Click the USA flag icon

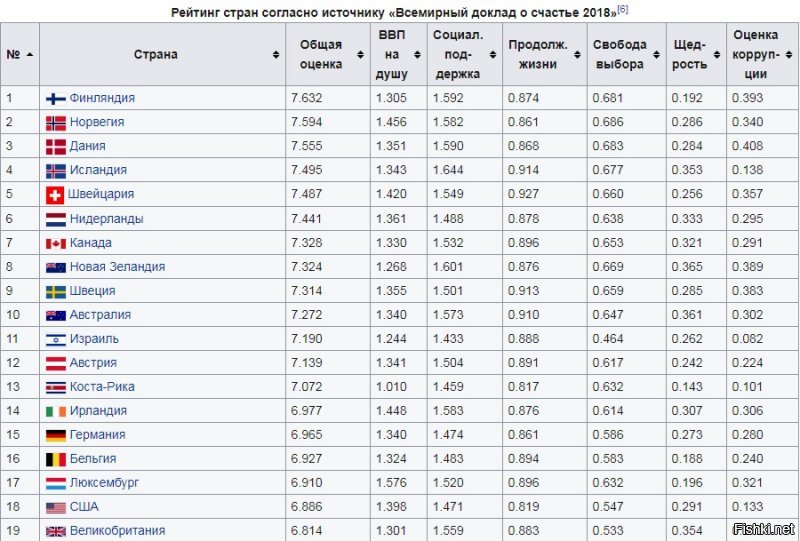pyautogui.click(x=56, y=507)
